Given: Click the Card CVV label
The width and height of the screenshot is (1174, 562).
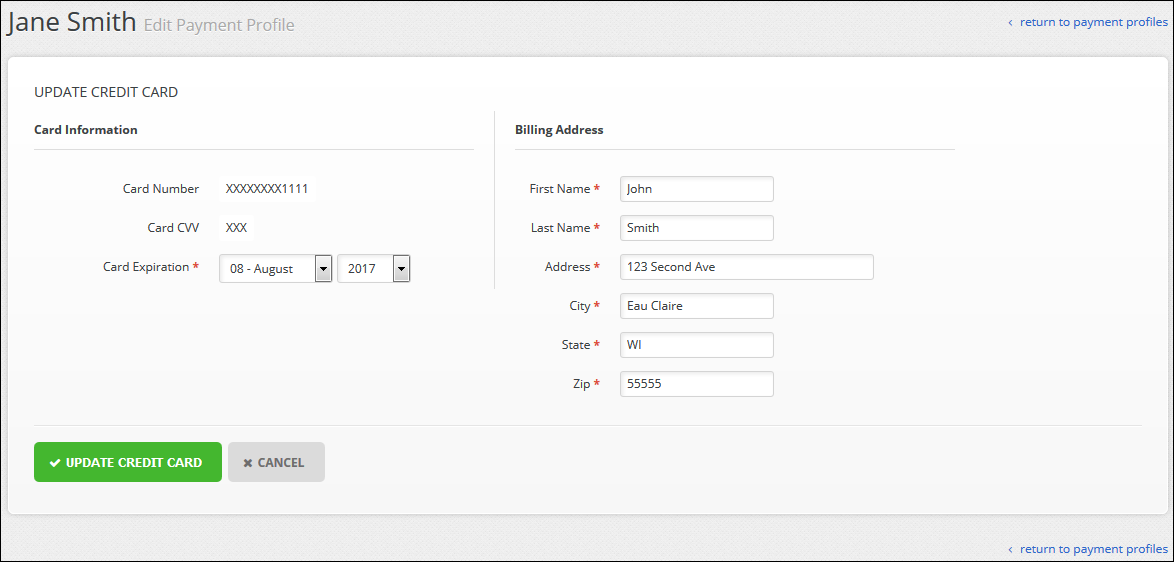Looking at the screenshot, I should click(173, 227).
